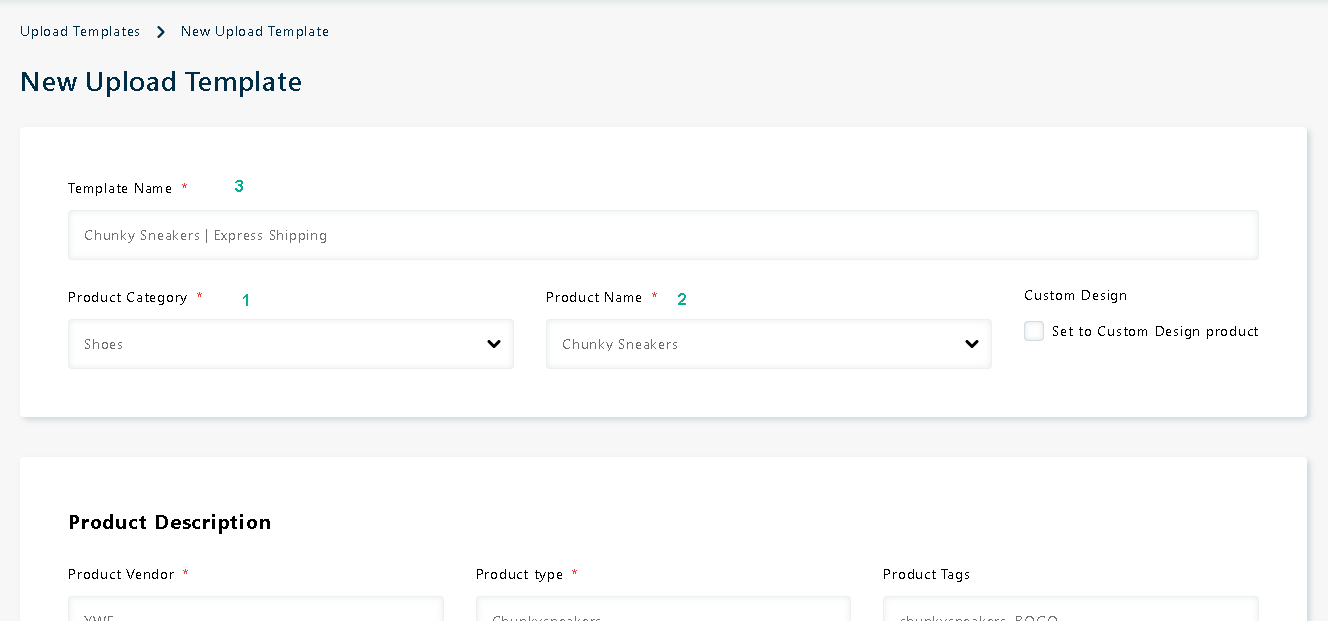
Task: Click the Set to Custom Design product label
Action: pyautogui.click(x=1155, y=332)
